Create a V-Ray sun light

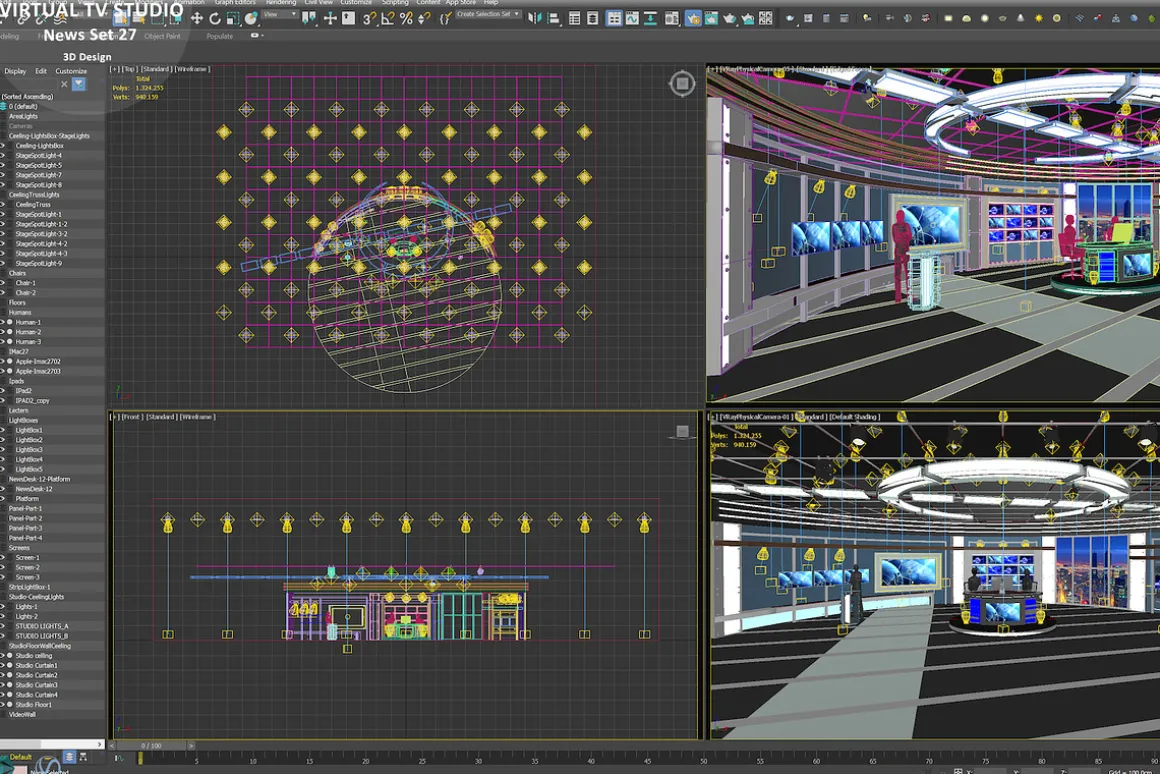1039,18
